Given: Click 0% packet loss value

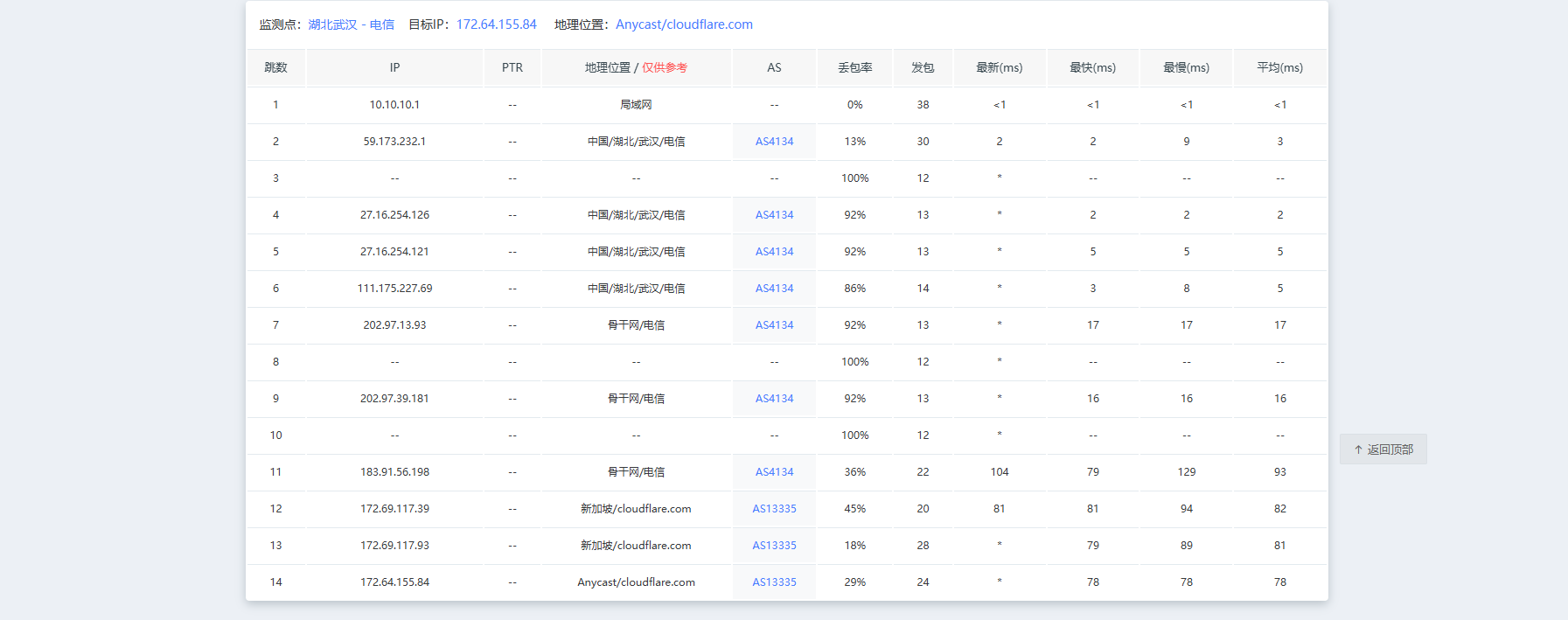Looking at the screenshot, I should (x=854, y=105).
